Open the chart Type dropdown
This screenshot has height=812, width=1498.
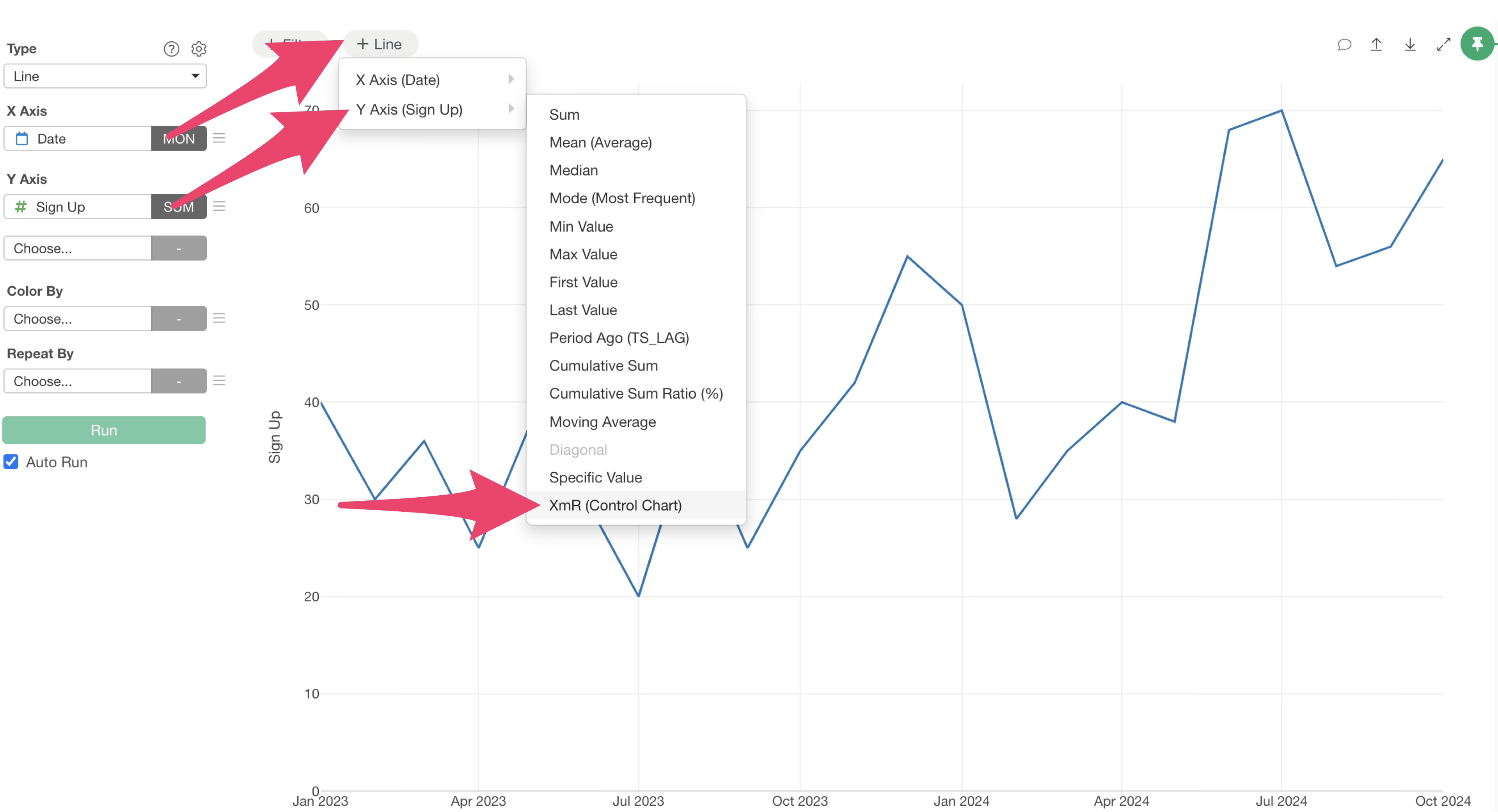click(105, 76)
